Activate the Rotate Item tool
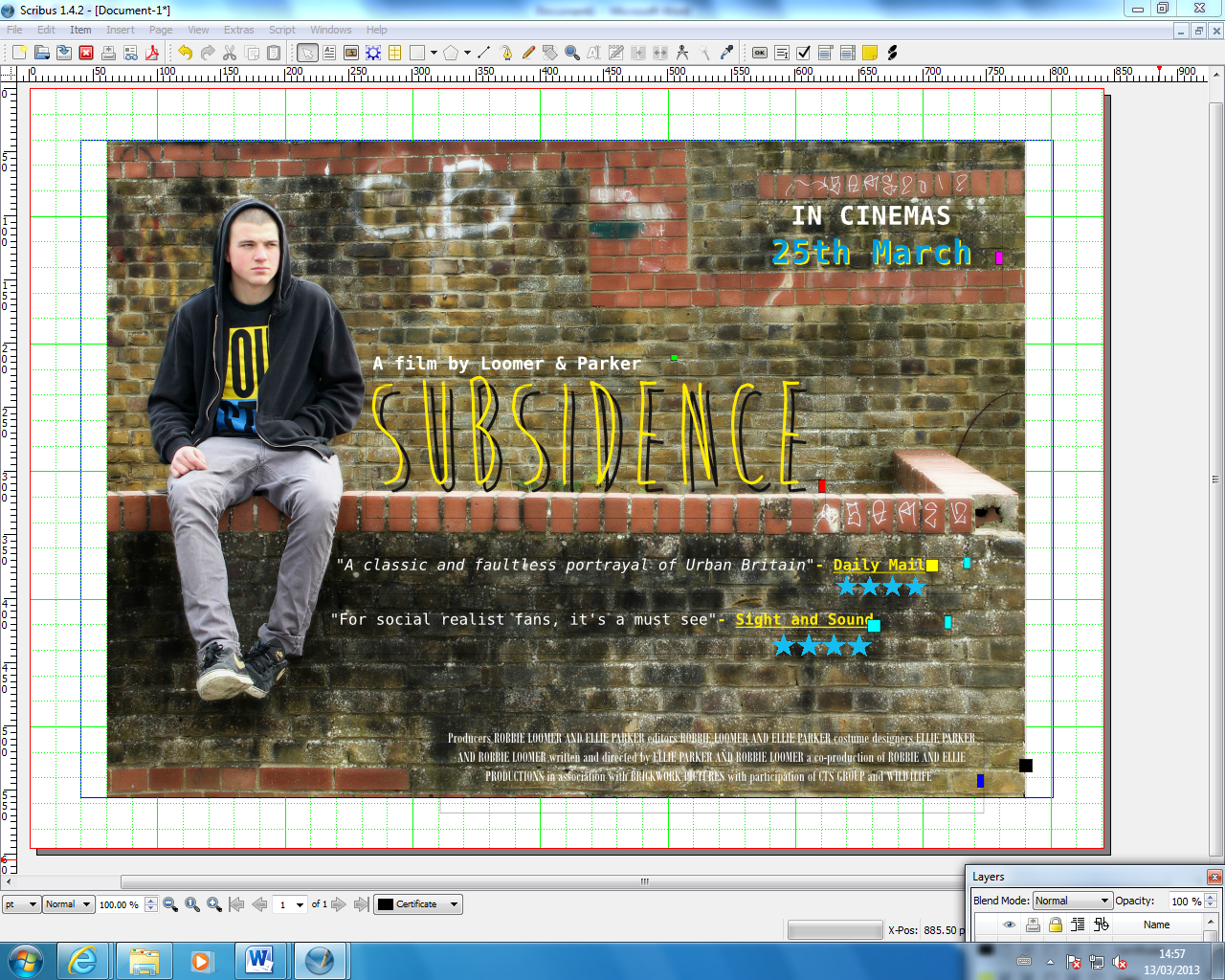This screenshot has width=1225, height=980. [x=550, y=53]
